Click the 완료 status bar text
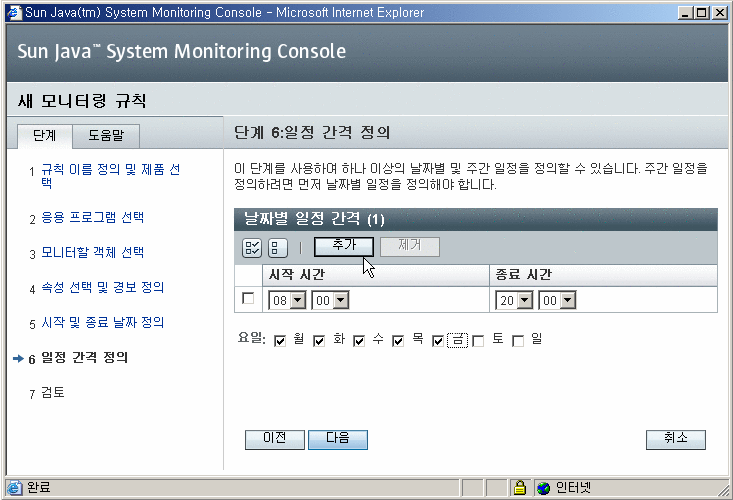 click(38, 488)
